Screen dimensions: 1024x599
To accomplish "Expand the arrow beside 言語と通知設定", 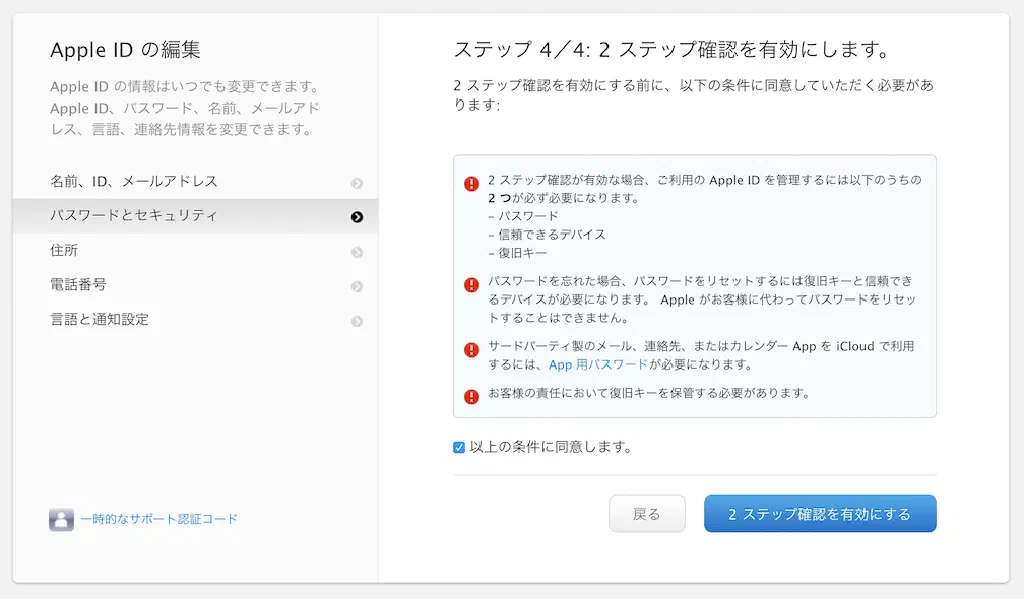I will click(357, 322).
